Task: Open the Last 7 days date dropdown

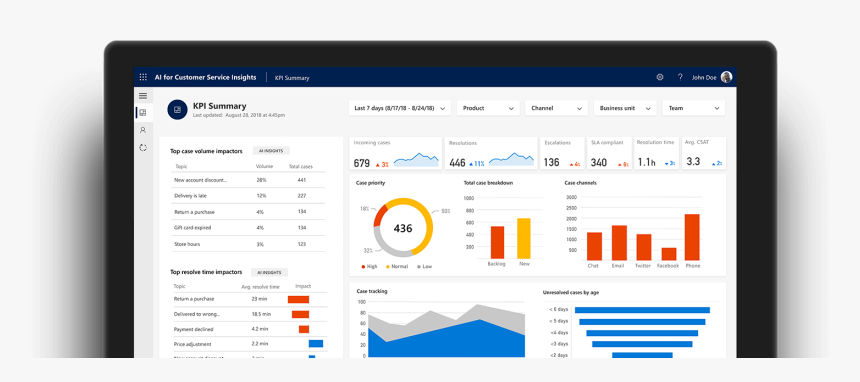Action: [400, 108]
